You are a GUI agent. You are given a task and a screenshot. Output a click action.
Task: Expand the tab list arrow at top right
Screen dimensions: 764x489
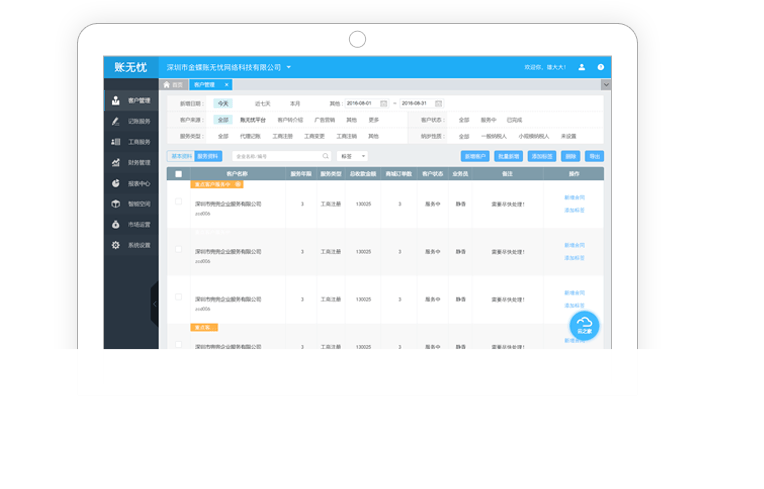pos(604,85)
